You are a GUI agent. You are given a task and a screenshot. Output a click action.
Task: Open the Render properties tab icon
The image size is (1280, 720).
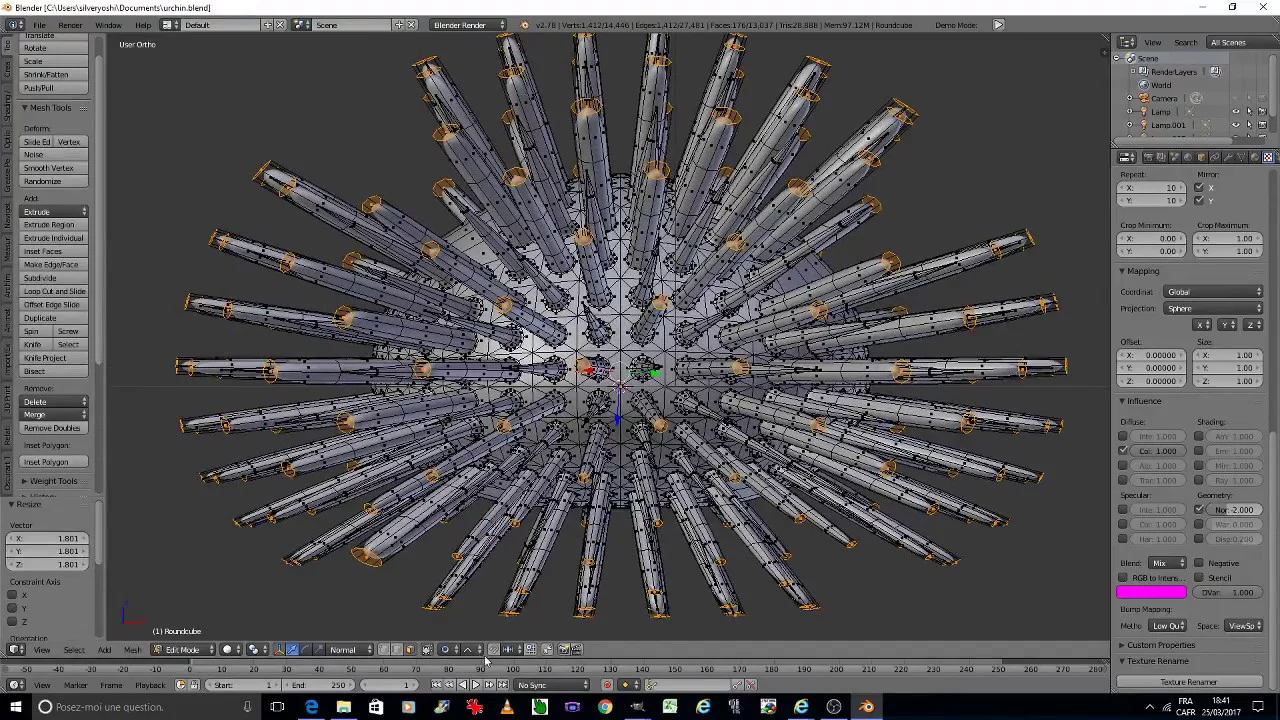[x=1147, y=157]
